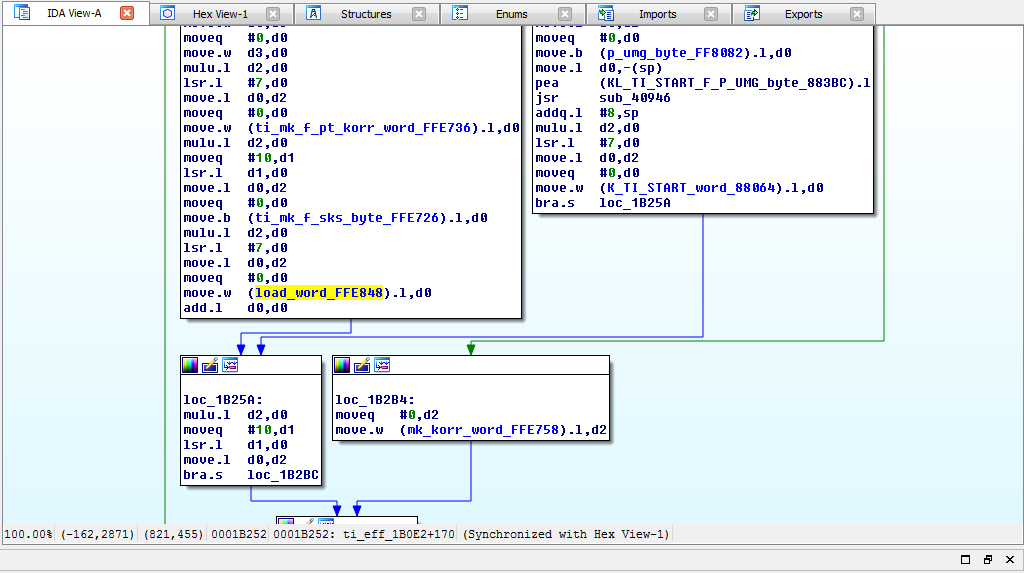Viewport: 1024px width, 573px height.
Task: Click the moveq #0,d2 instruction
Action: point(387,415)
